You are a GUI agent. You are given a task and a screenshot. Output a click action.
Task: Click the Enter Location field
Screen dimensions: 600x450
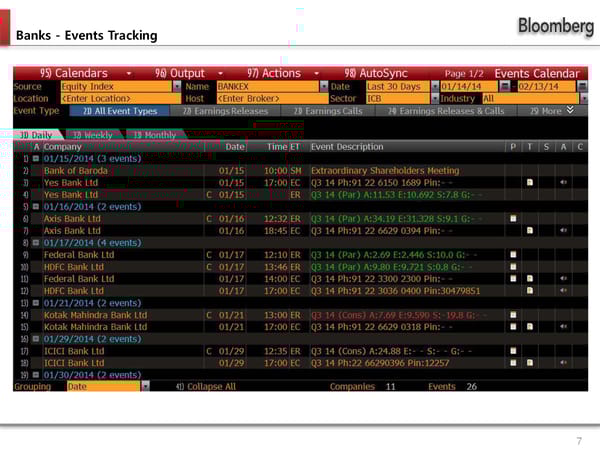[121, 99]
